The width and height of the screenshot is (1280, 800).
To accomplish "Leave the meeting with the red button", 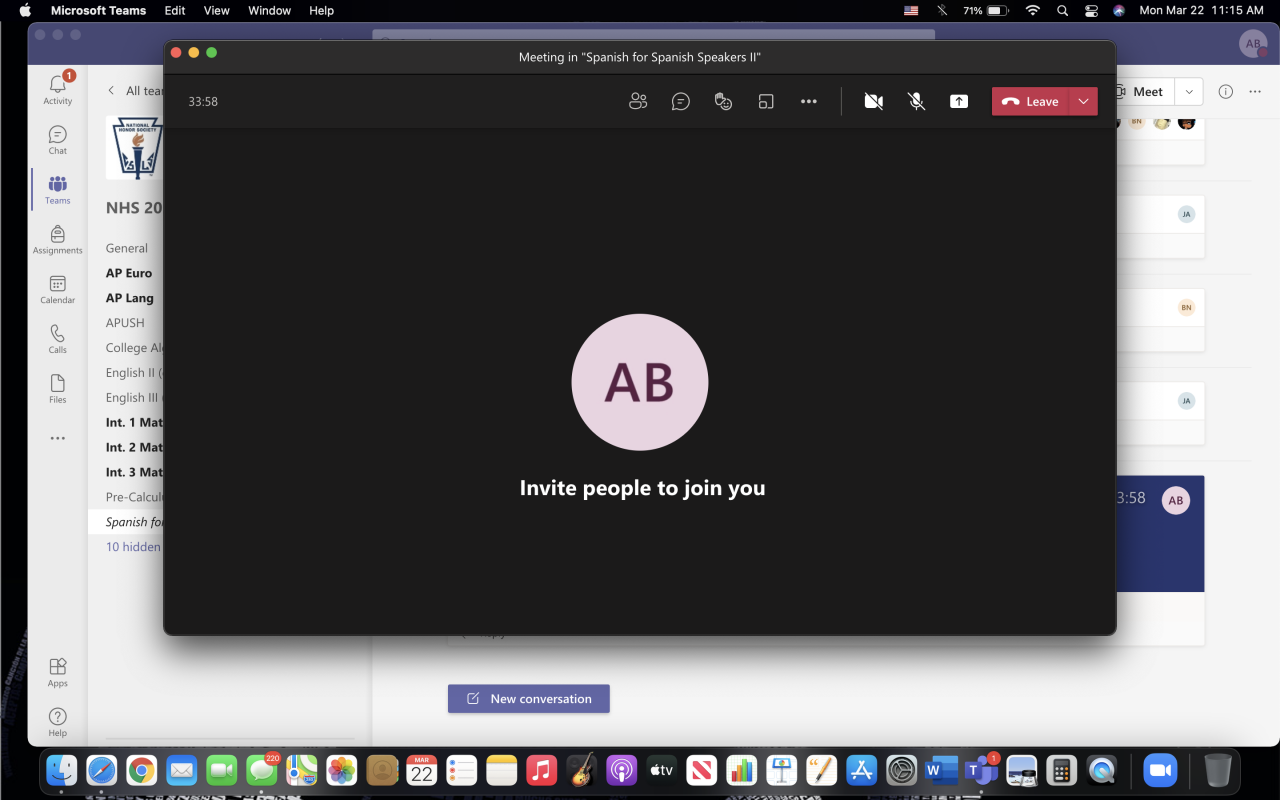I will [x=1031, y=101].
